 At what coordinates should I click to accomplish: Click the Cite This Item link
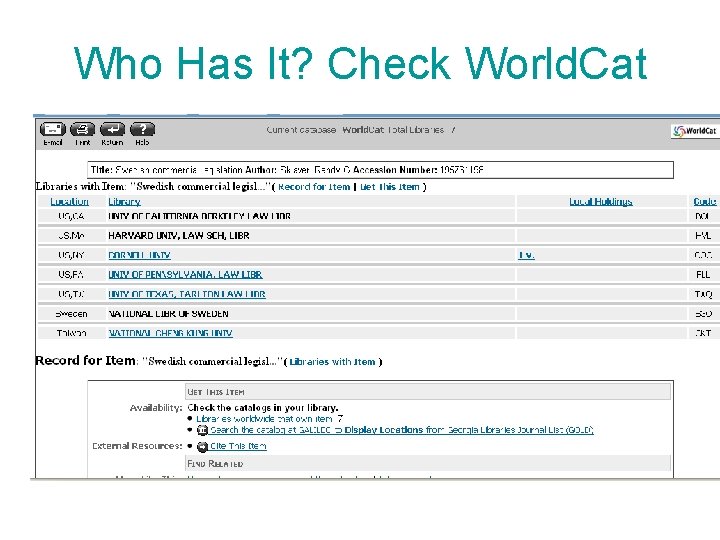(238, 446)
